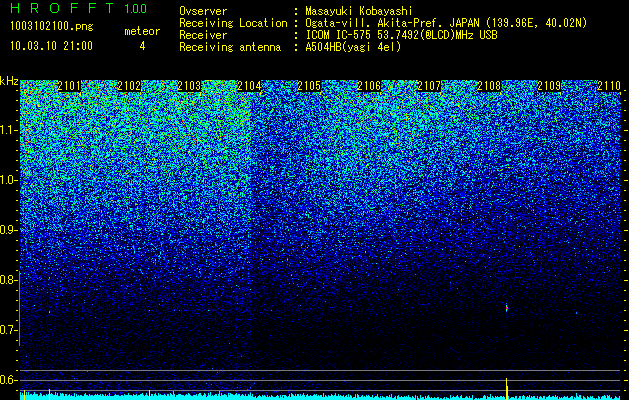Click the 2108 time marker

click(489, 86)
